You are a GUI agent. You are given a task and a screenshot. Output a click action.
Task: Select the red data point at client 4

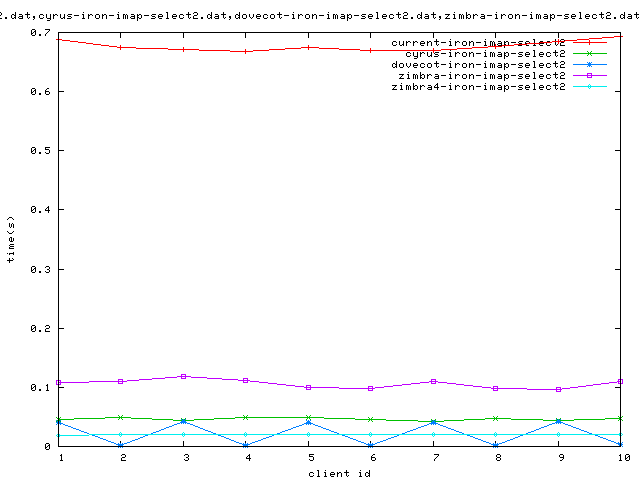(246, 51)
